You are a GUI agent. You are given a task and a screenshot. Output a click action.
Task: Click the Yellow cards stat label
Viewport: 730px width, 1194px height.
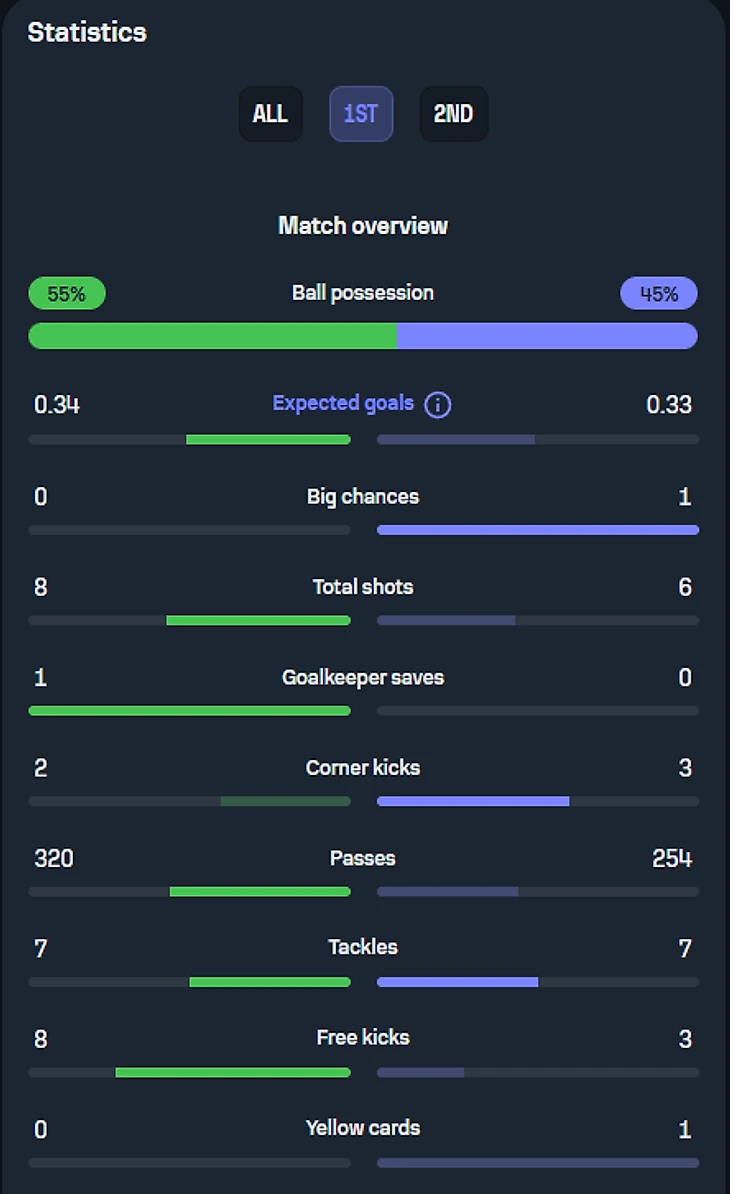pyautogui.click(x=363, y=1128)
